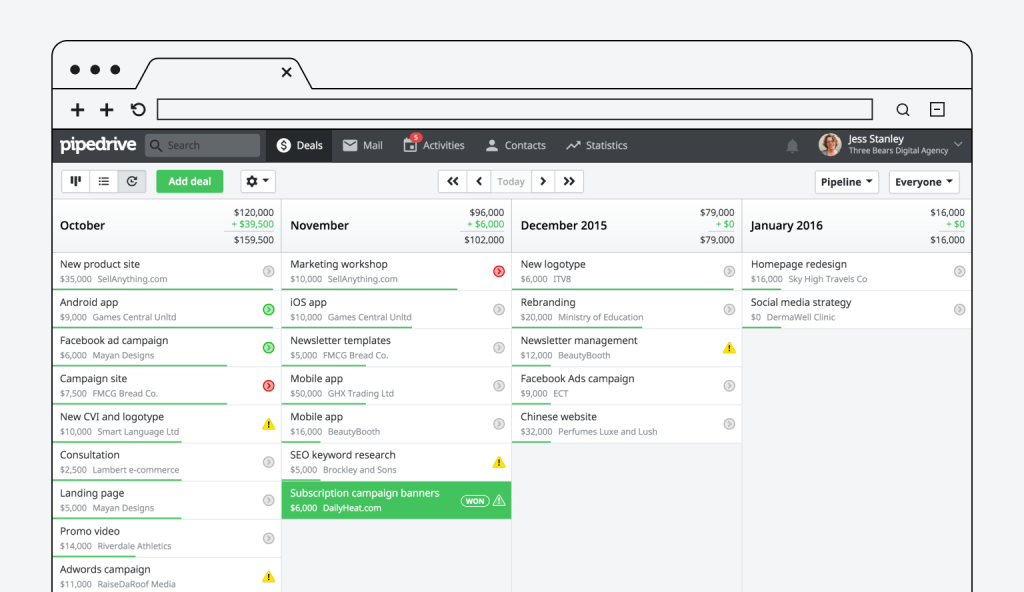Image resolution: width=1024 pixels, height=592 pixels.
Task: Go to the Statistics tab
Action: coord(596,145)
